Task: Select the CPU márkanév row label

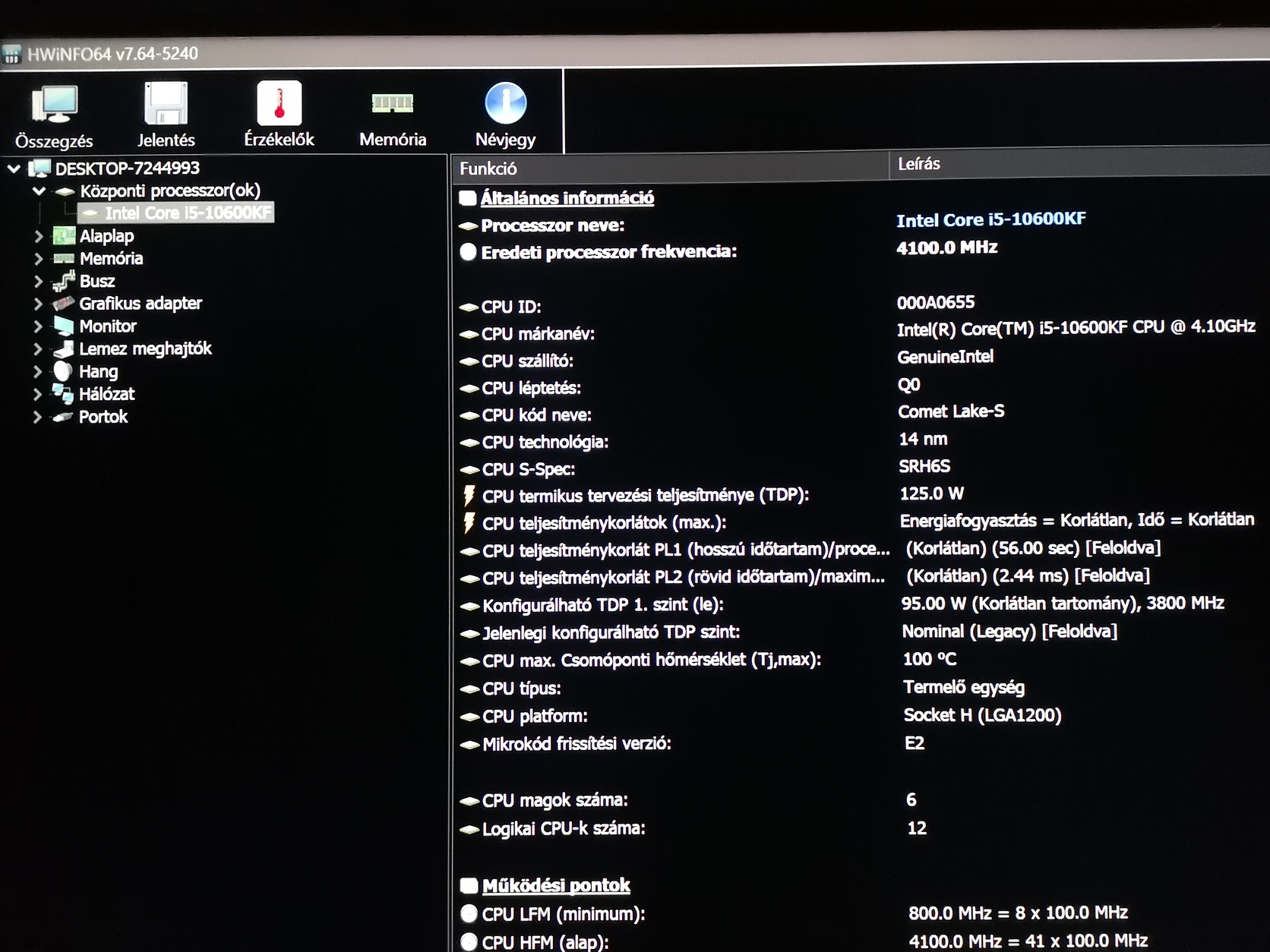Action: (x=538, y=334)
